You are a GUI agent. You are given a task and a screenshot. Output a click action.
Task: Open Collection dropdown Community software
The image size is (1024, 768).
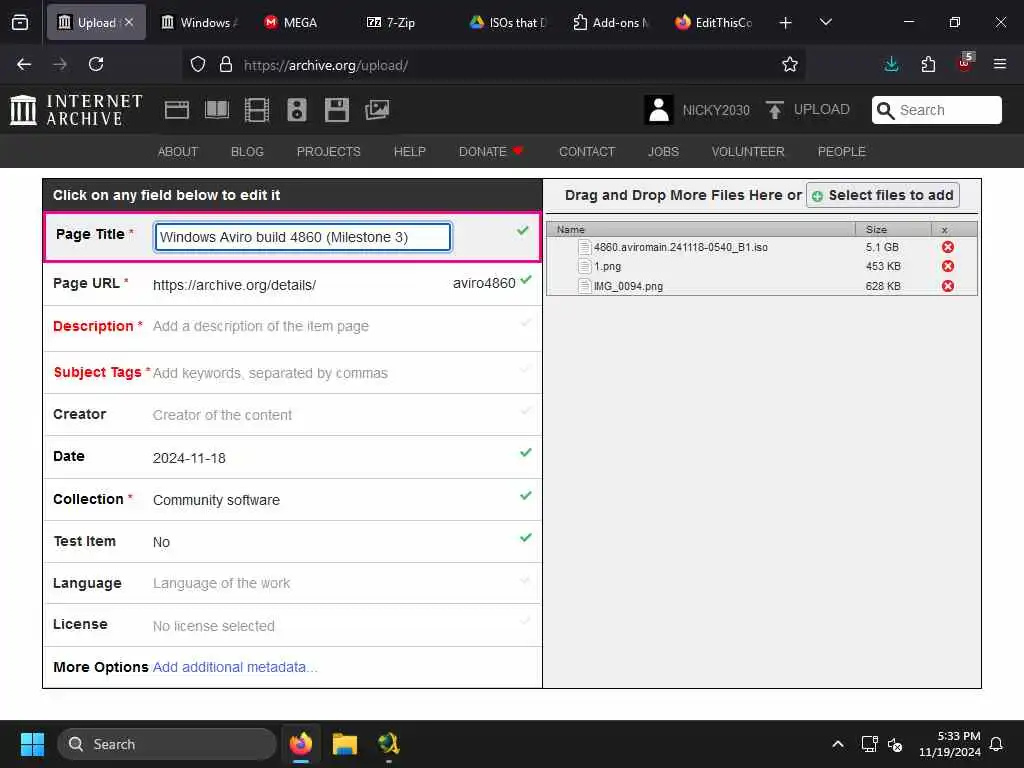coord(216,500)
